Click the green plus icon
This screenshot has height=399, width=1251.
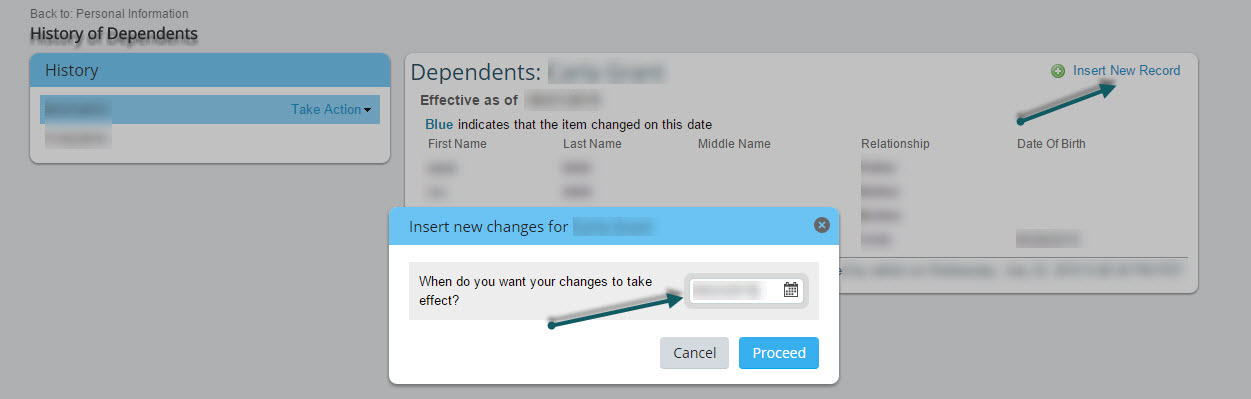(1058, 71)
